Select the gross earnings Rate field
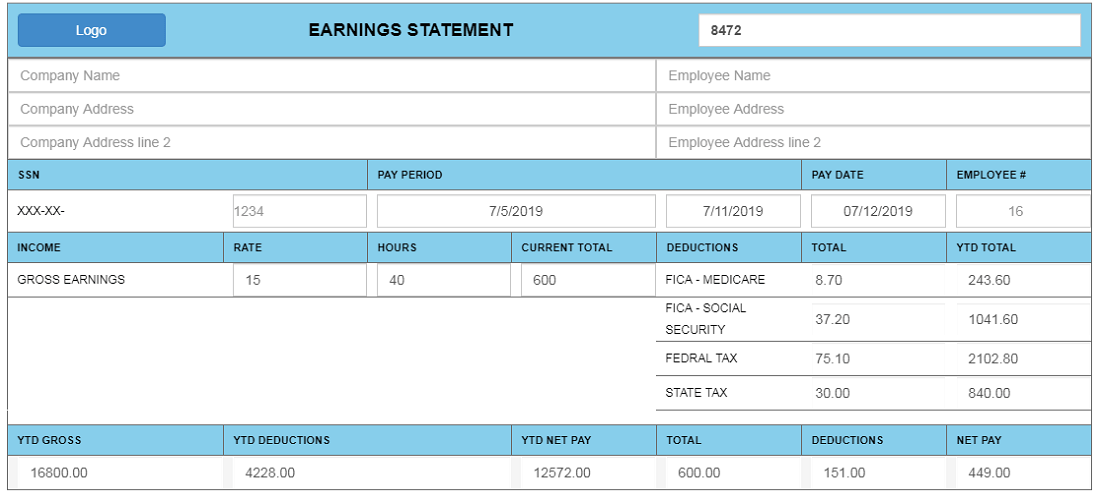The width and height of the screenshot is (1100, 502). [x=299, y=280]
